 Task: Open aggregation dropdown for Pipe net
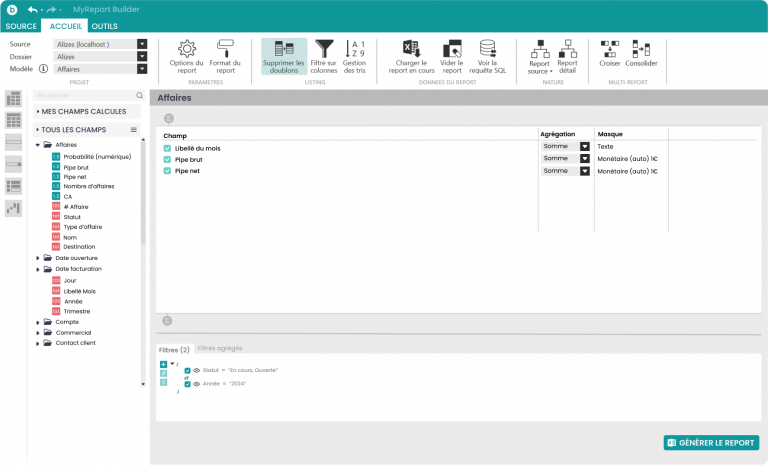point(585,171)
